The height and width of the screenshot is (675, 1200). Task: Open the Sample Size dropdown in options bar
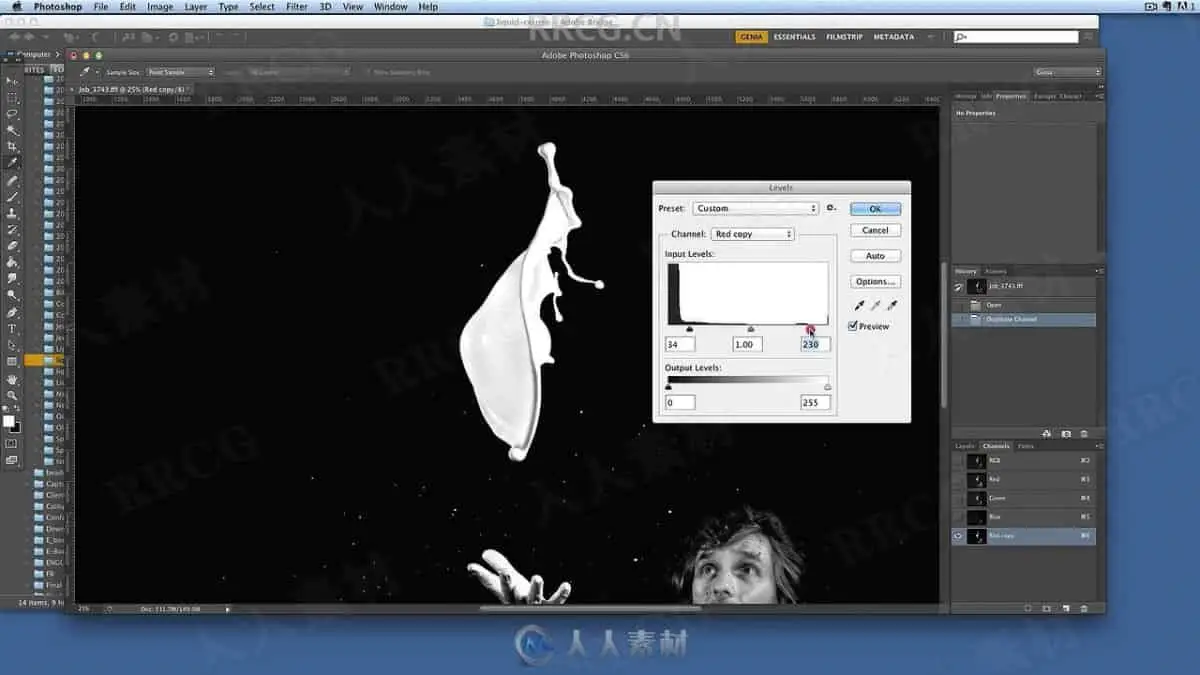click(x=181, y=72)
